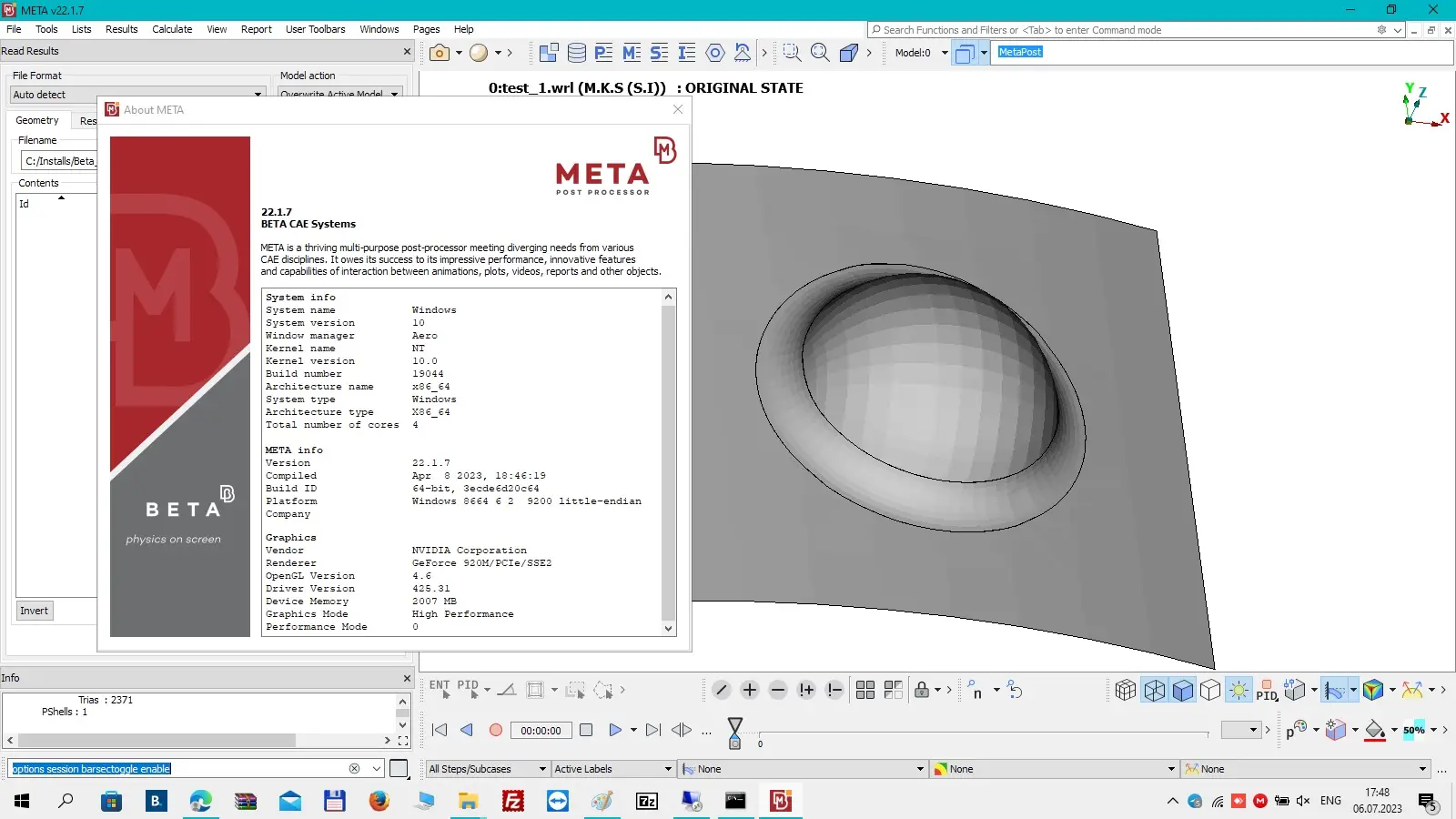
Task: Click the P list icon
Action: pos(603,53)
